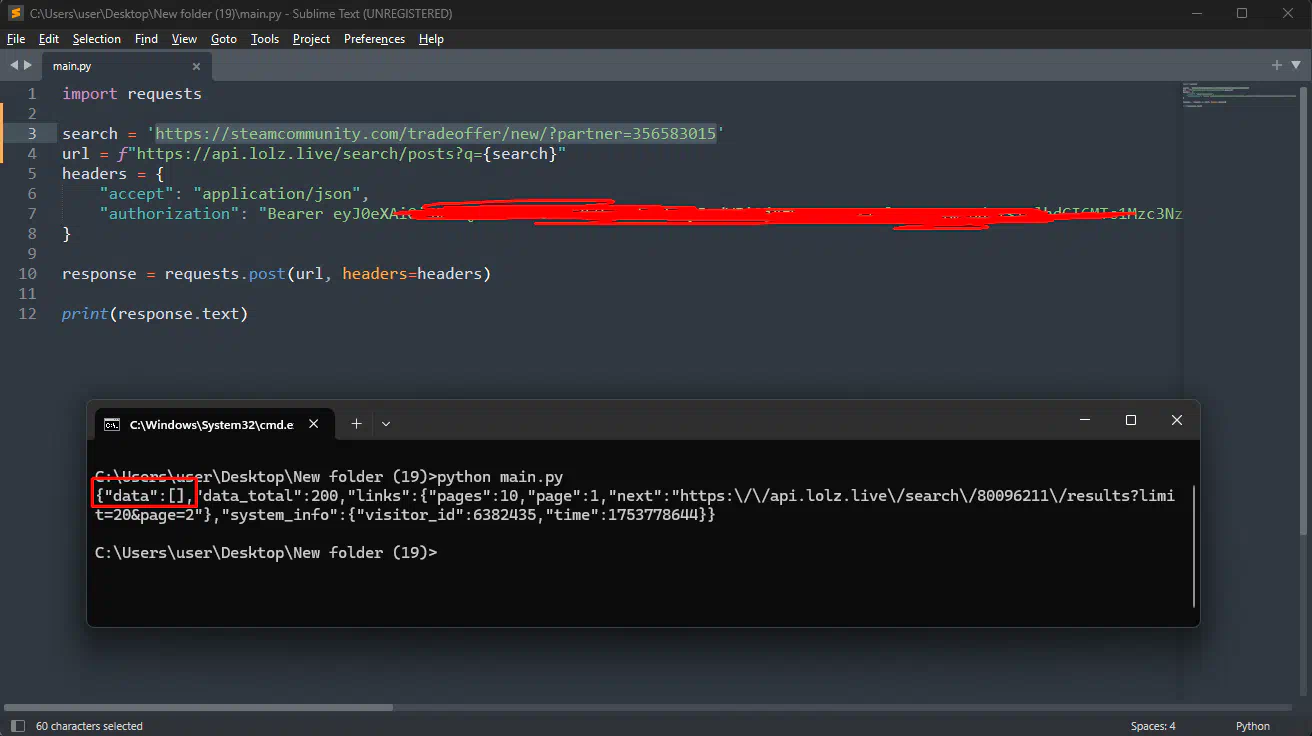Close the cmd.exe terminal tab
The width and height of the screenshot is (1312, 736).
tap(313, 424)
